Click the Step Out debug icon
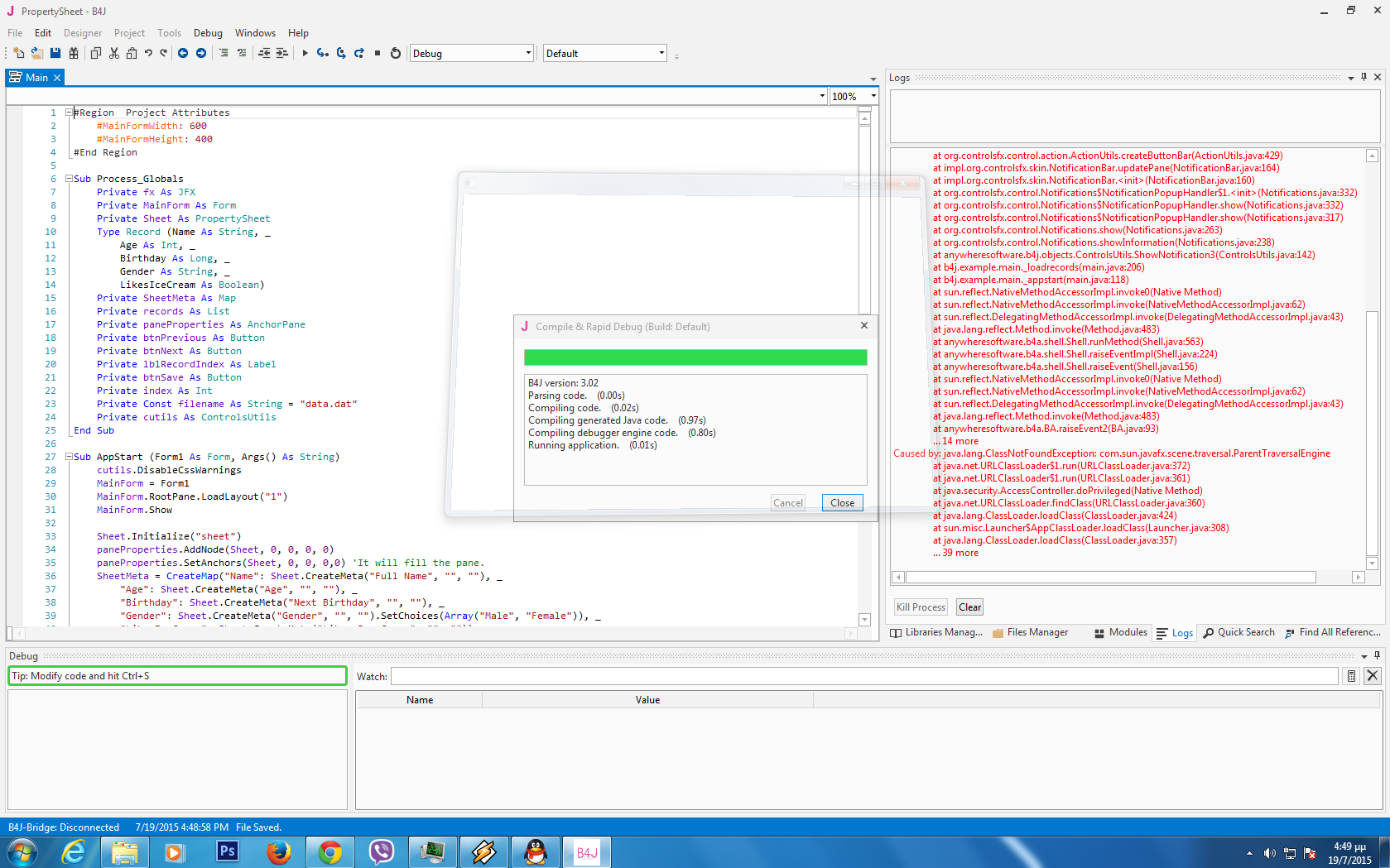Image resolution: width=1390 pixels, height=868 pixels. click(x=359, y=53)
